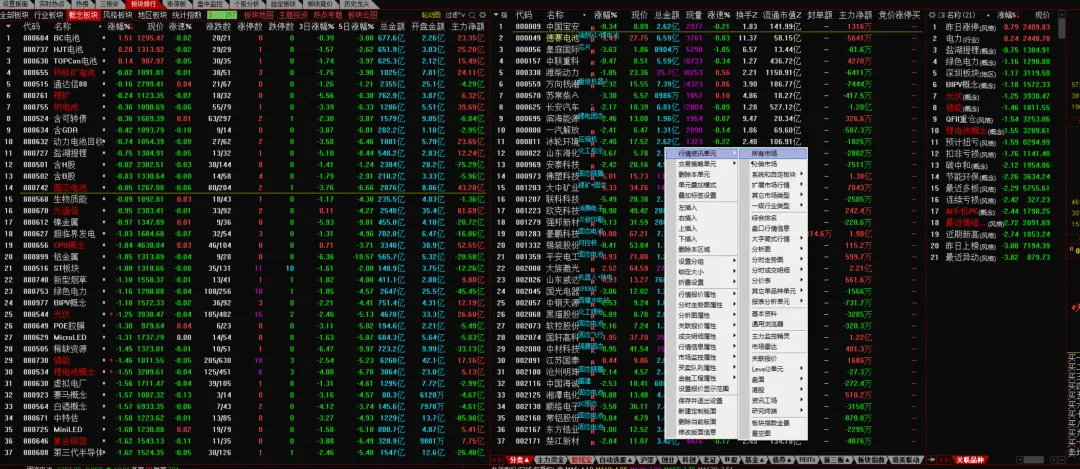Switch to the 实时热点 top tab
The height and width of the screenshot is (469, 1080).
pos(51,3)
